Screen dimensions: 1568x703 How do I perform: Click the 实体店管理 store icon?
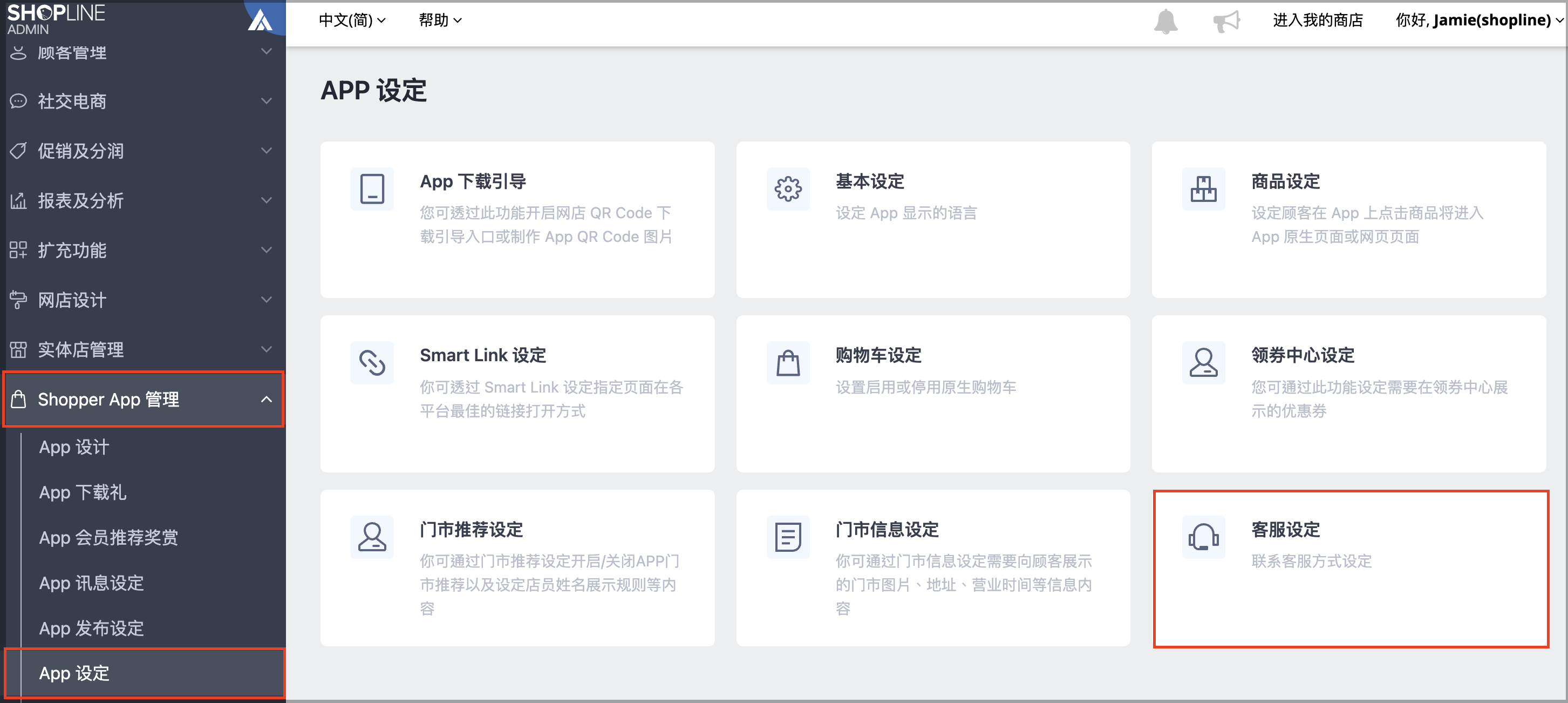(x=18, y=349)
